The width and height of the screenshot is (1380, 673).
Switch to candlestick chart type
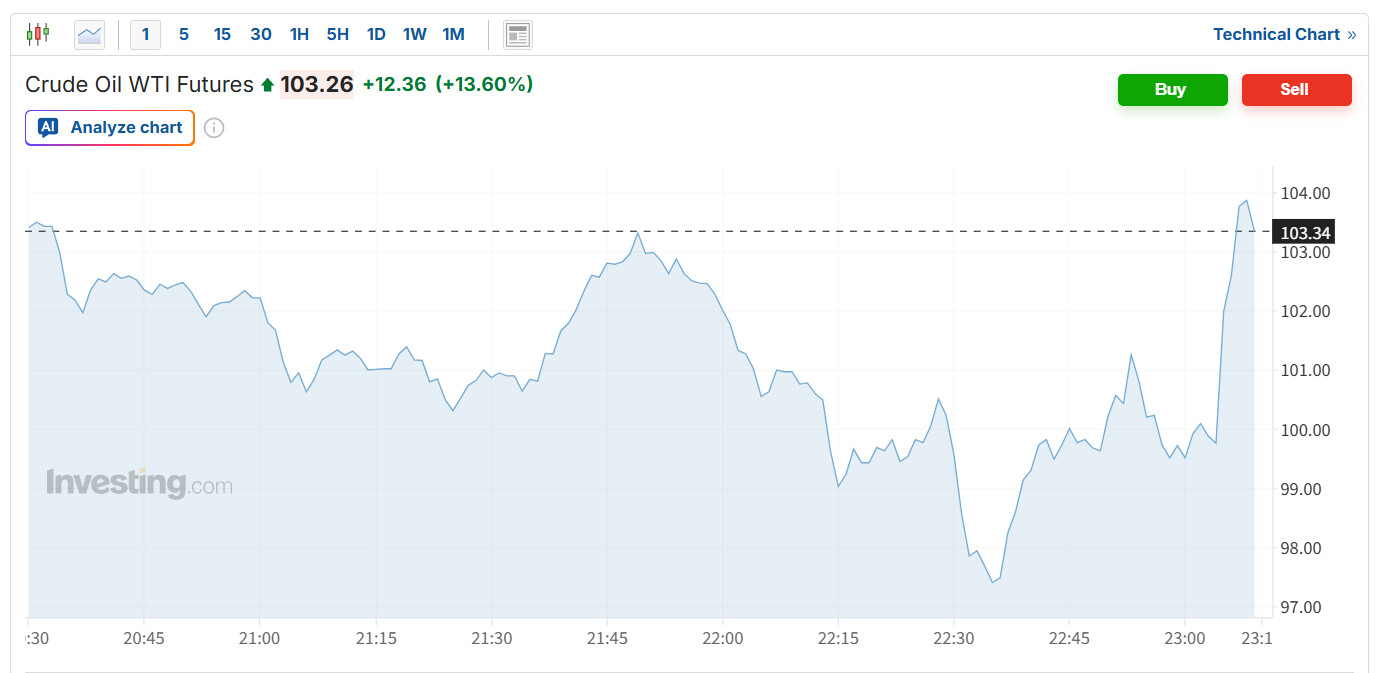(x=38, y=34)
